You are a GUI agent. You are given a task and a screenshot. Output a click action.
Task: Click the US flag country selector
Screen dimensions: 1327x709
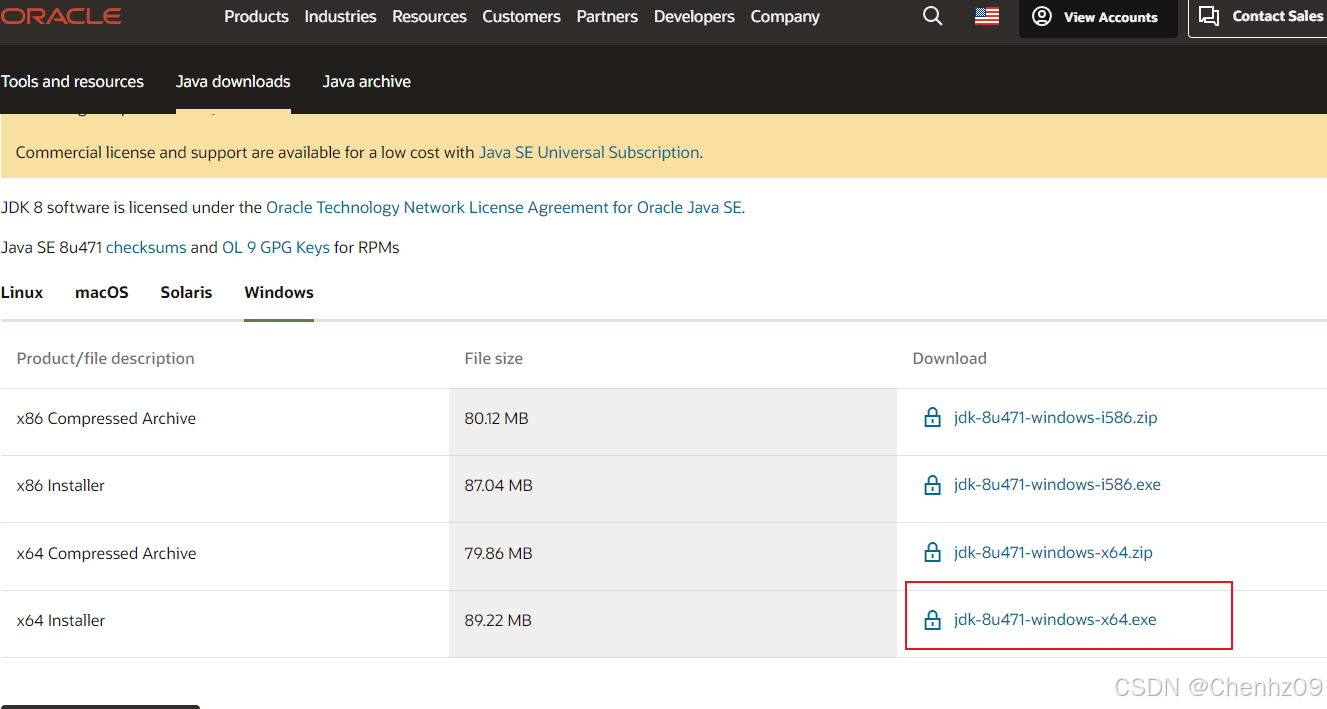[987, 16]
